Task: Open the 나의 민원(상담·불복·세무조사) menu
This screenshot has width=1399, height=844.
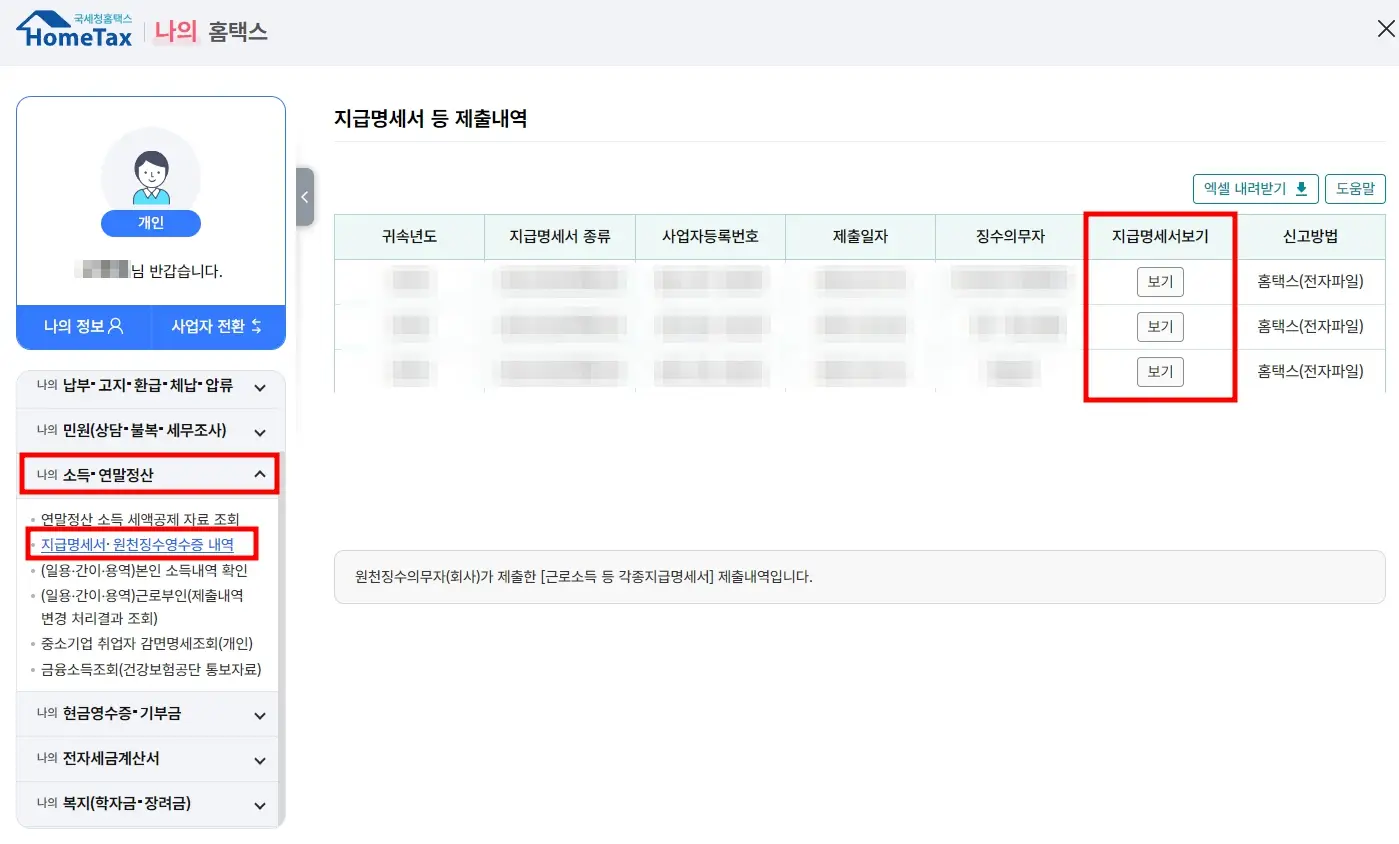Action: [x=148, y=430]
